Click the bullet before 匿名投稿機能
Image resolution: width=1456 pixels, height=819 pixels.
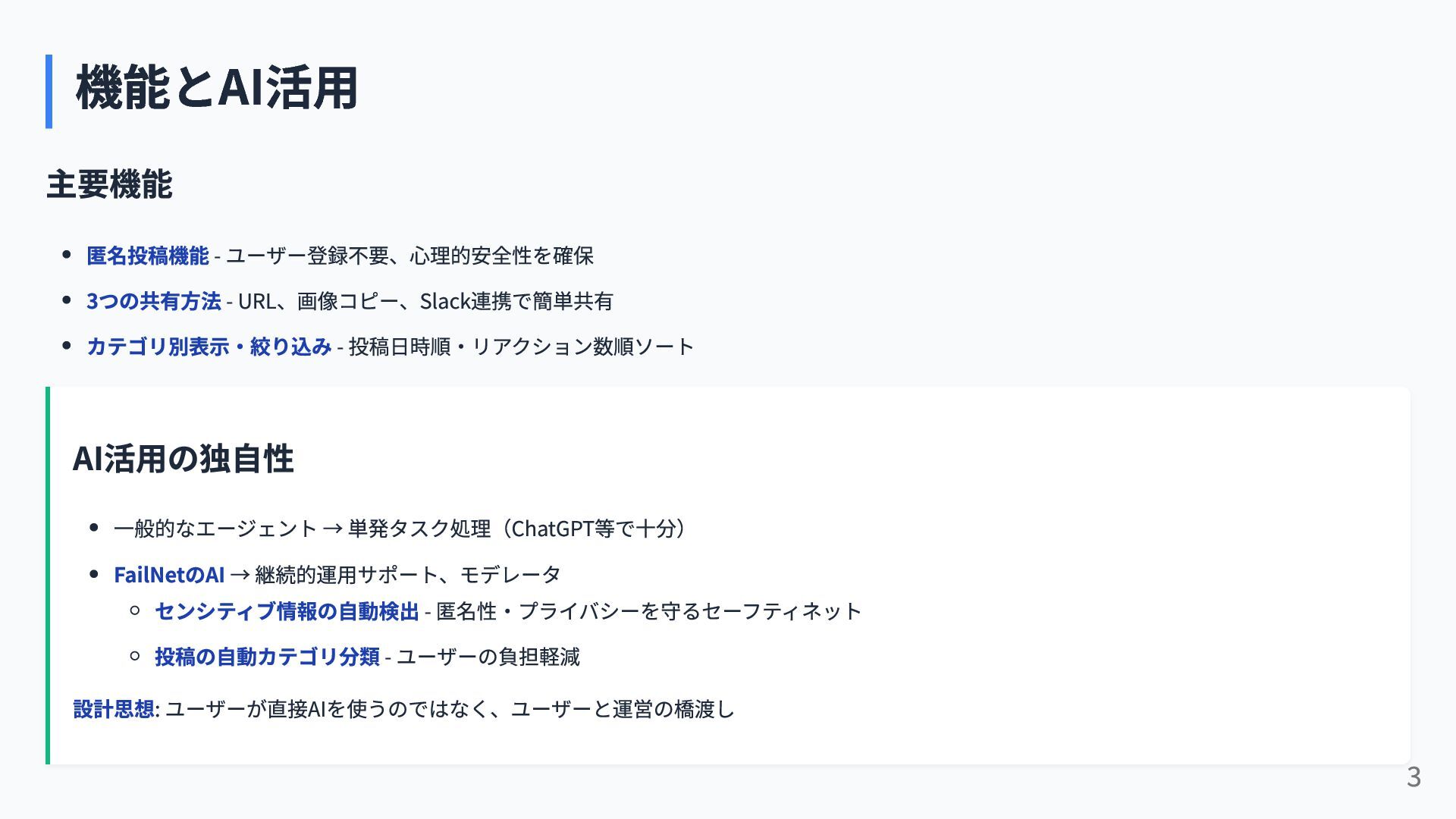pyautogui.click(x=67, y=255)
